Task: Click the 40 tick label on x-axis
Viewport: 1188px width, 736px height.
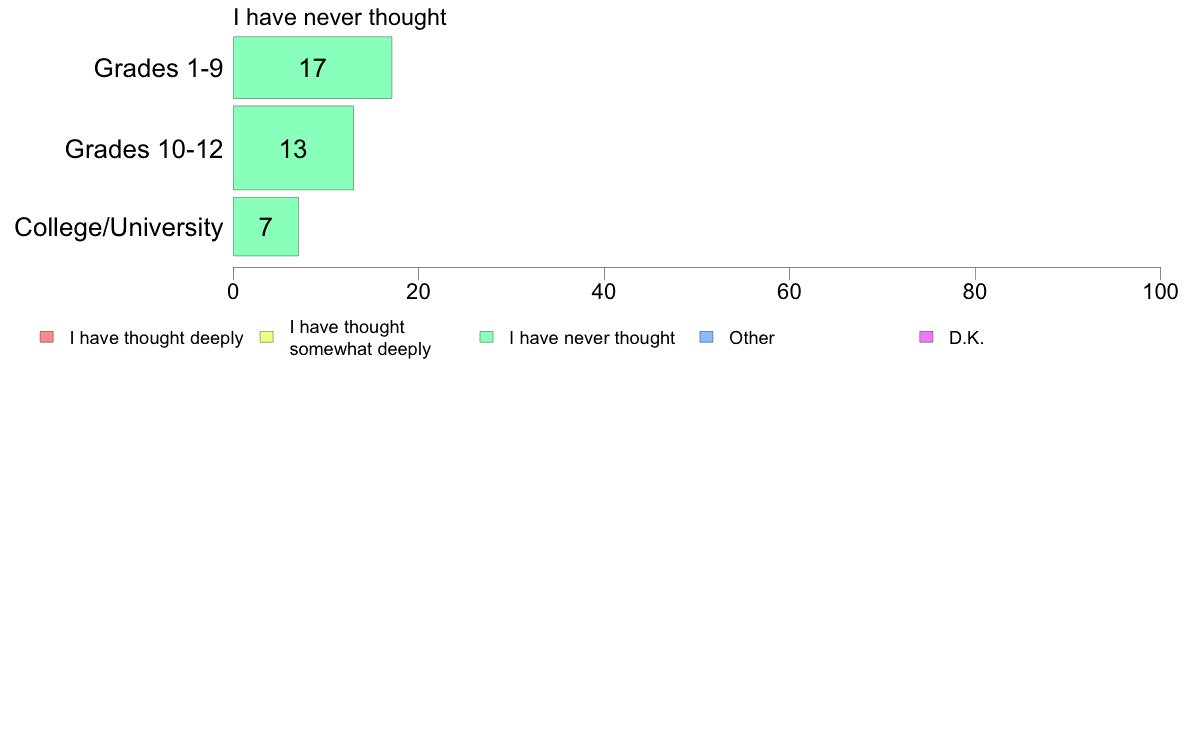Action: point(604,292)
